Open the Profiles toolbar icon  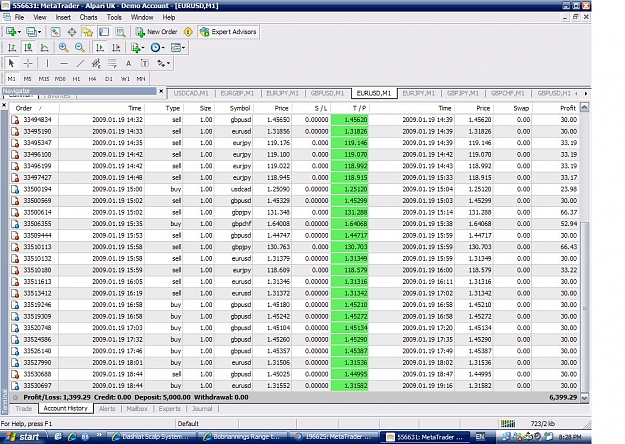tap(31, 32)
